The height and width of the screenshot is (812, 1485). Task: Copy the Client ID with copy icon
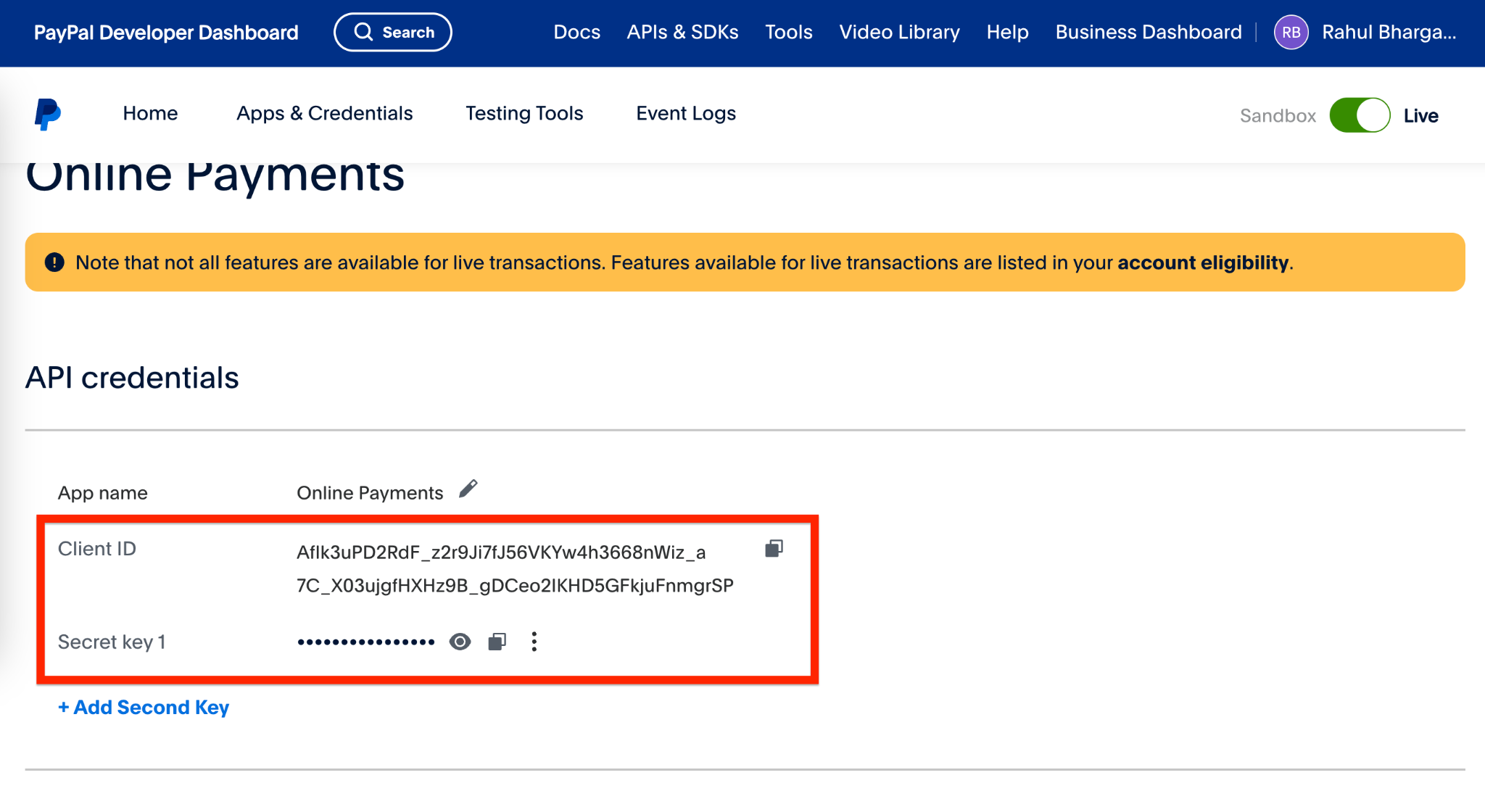[774, 549]
